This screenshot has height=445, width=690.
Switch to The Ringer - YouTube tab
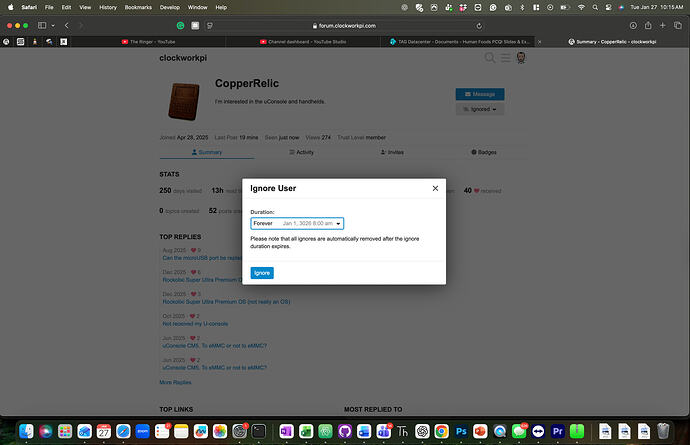tap(148, 42)
